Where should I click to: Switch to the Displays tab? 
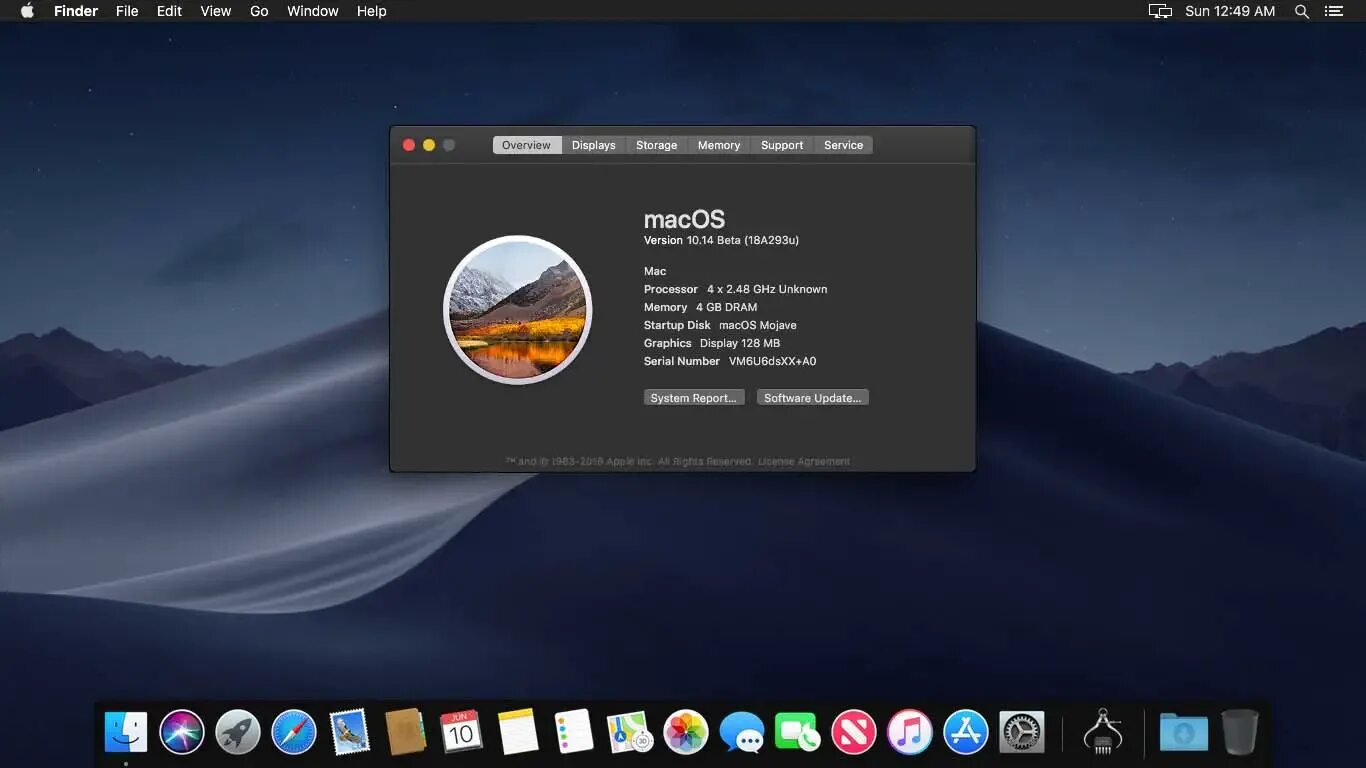(594, 145)
